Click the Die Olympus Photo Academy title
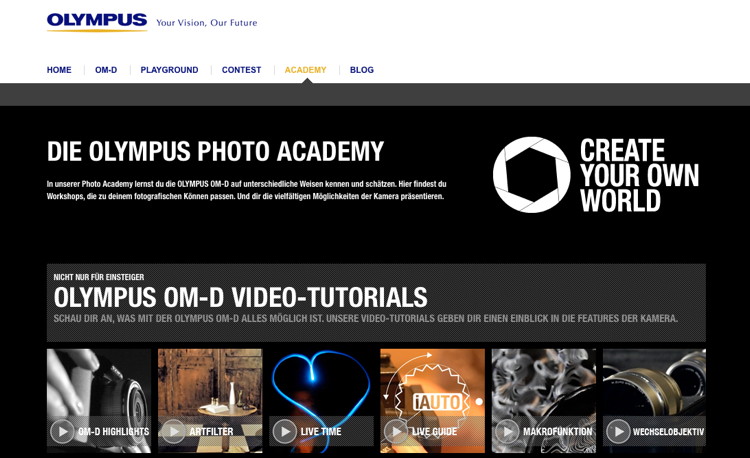 click(x=215, y=152)
